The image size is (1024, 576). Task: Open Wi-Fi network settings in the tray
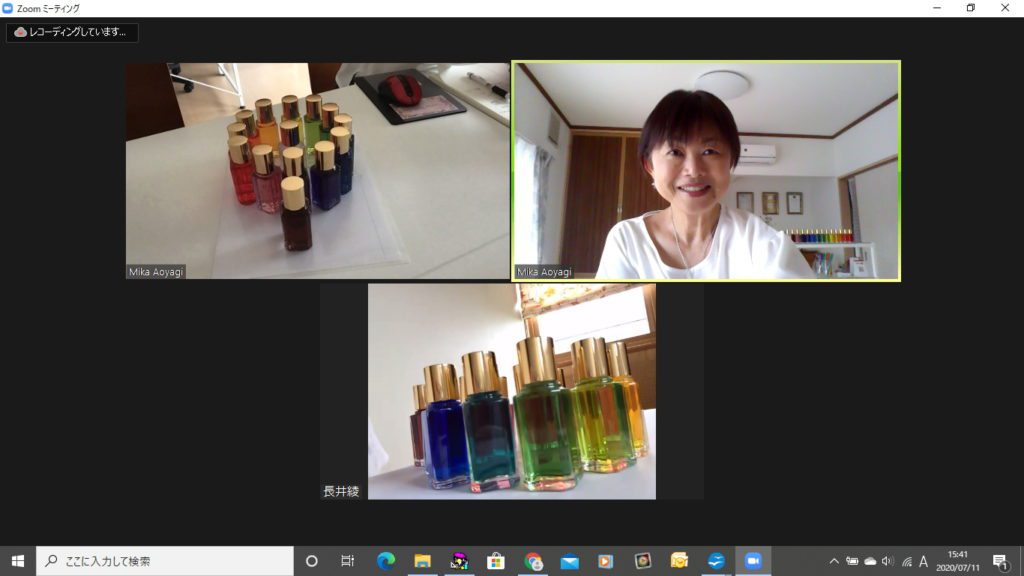pos(906,561)
